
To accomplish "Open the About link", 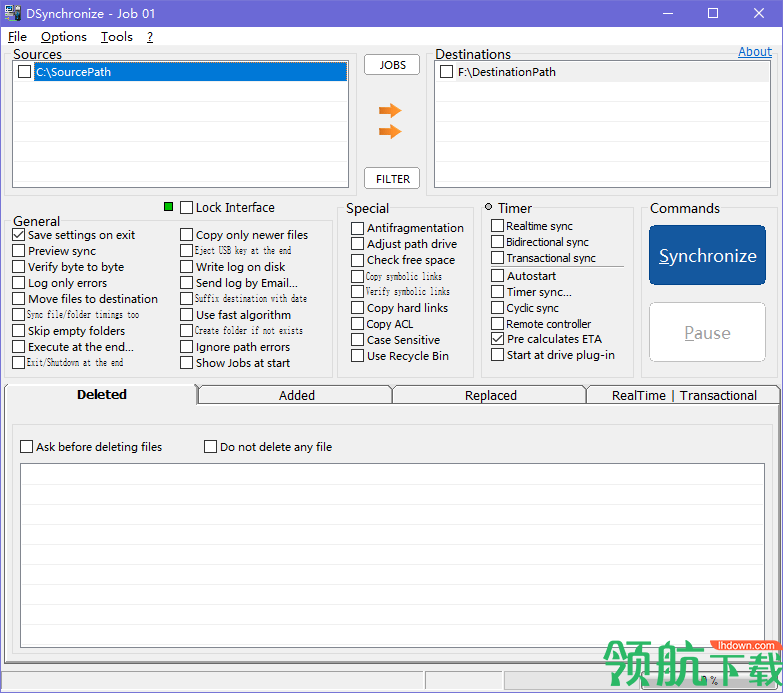I will click(x=755, y=52).
